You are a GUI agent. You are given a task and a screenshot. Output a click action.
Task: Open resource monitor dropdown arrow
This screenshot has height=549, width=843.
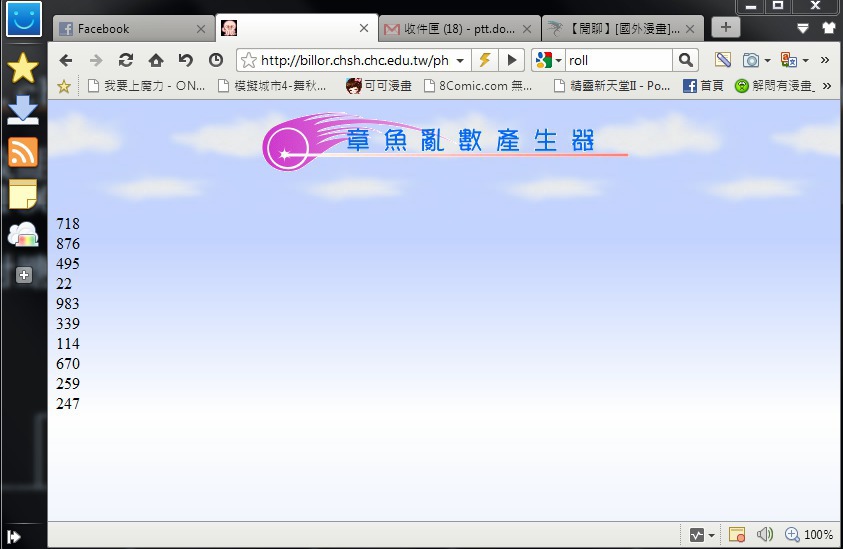711,536
